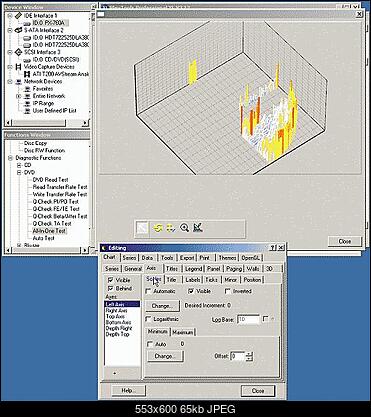The image size is (371, 417).
Task: Collapse the Video Capture Devices node
Action: [10, 67]
